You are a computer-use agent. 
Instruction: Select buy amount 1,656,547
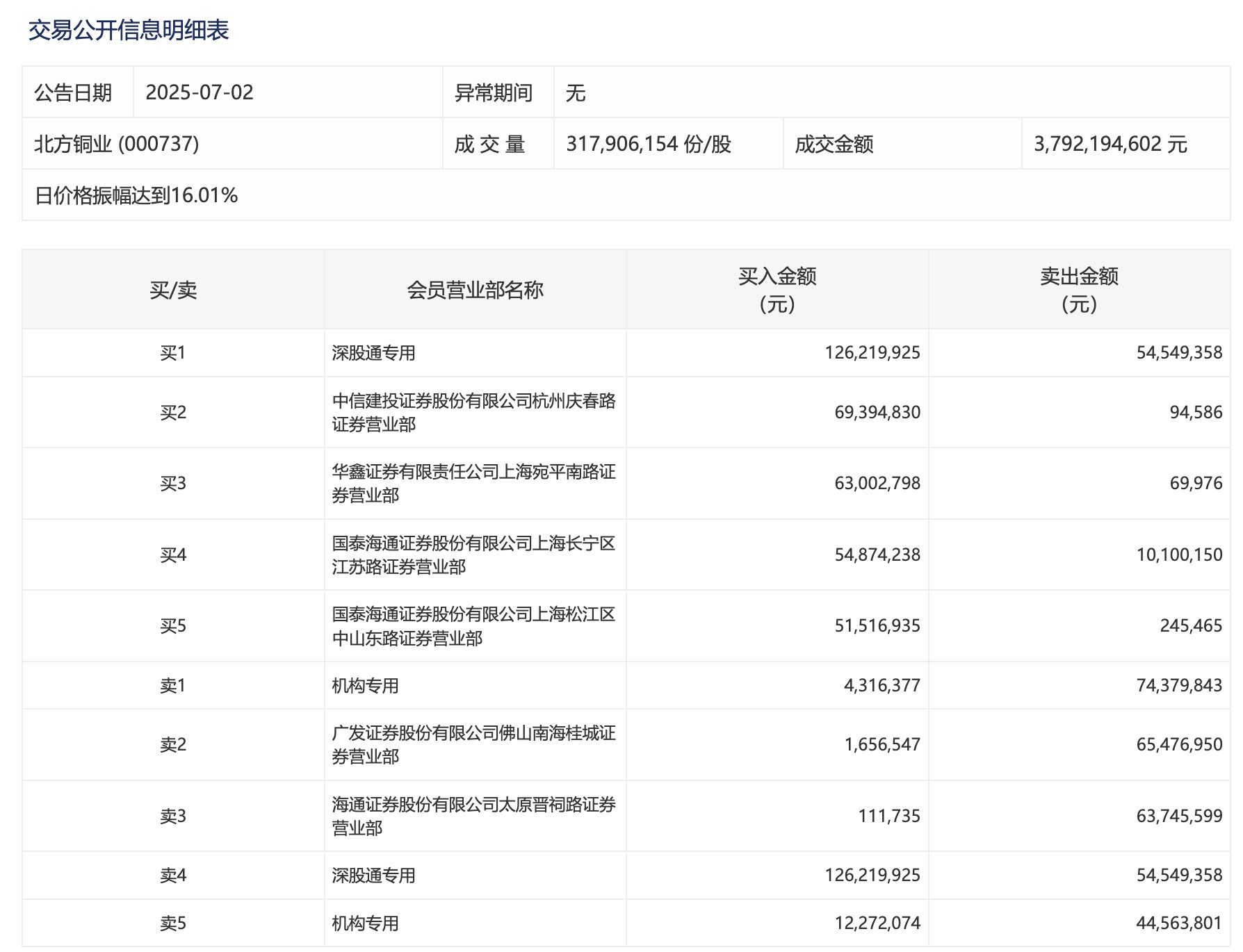point(882,745)
